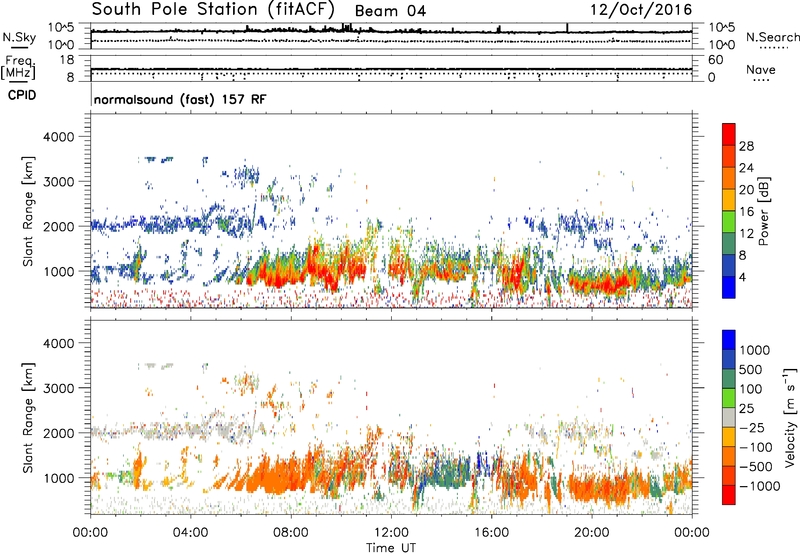Screen dimensions: 800x554
Task: Click the 12 label on Power color bar
Action: tap(746, 234)
